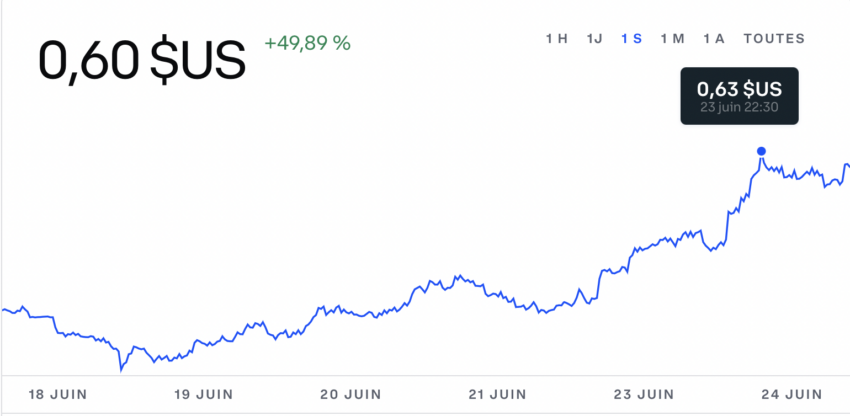Click the 23 JUIN axis label
This screenshot has height=416, width=850.
pos(644,394)
